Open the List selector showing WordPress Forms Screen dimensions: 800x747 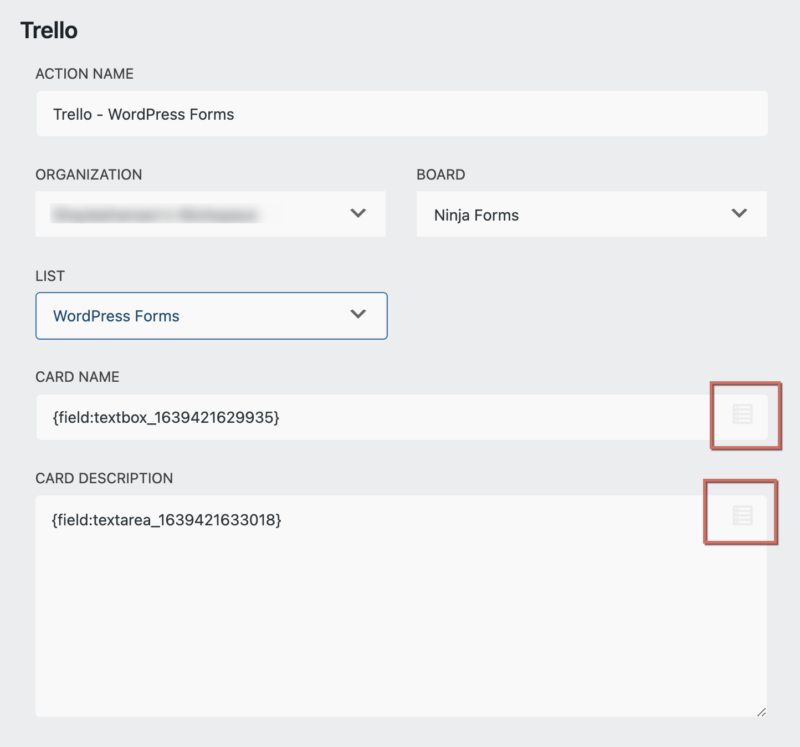[x=211, y=315]
